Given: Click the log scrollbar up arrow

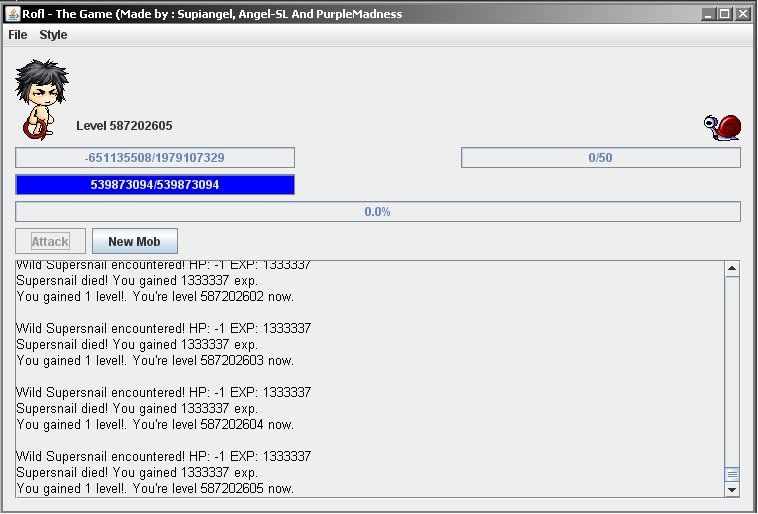Looking at the screenshot, I should click(x=732, y=269).
